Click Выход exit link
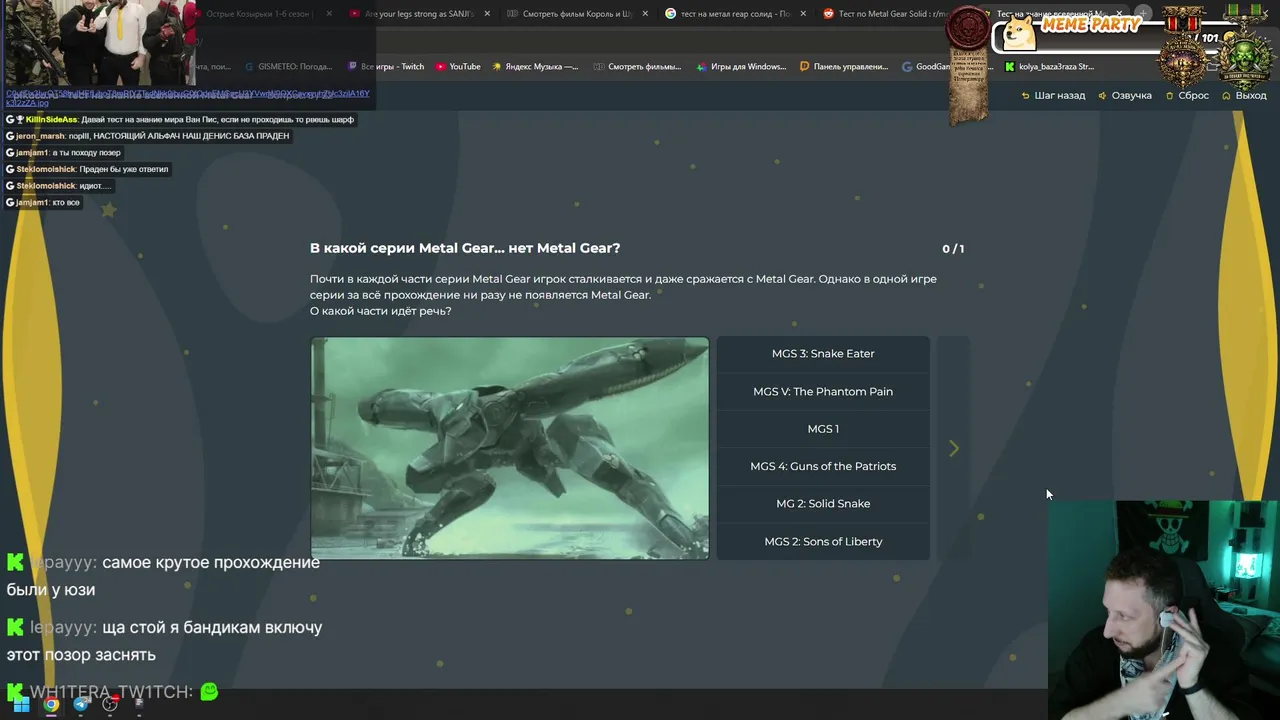Viewport: 1280px width, 720px height. [1244, 95]
